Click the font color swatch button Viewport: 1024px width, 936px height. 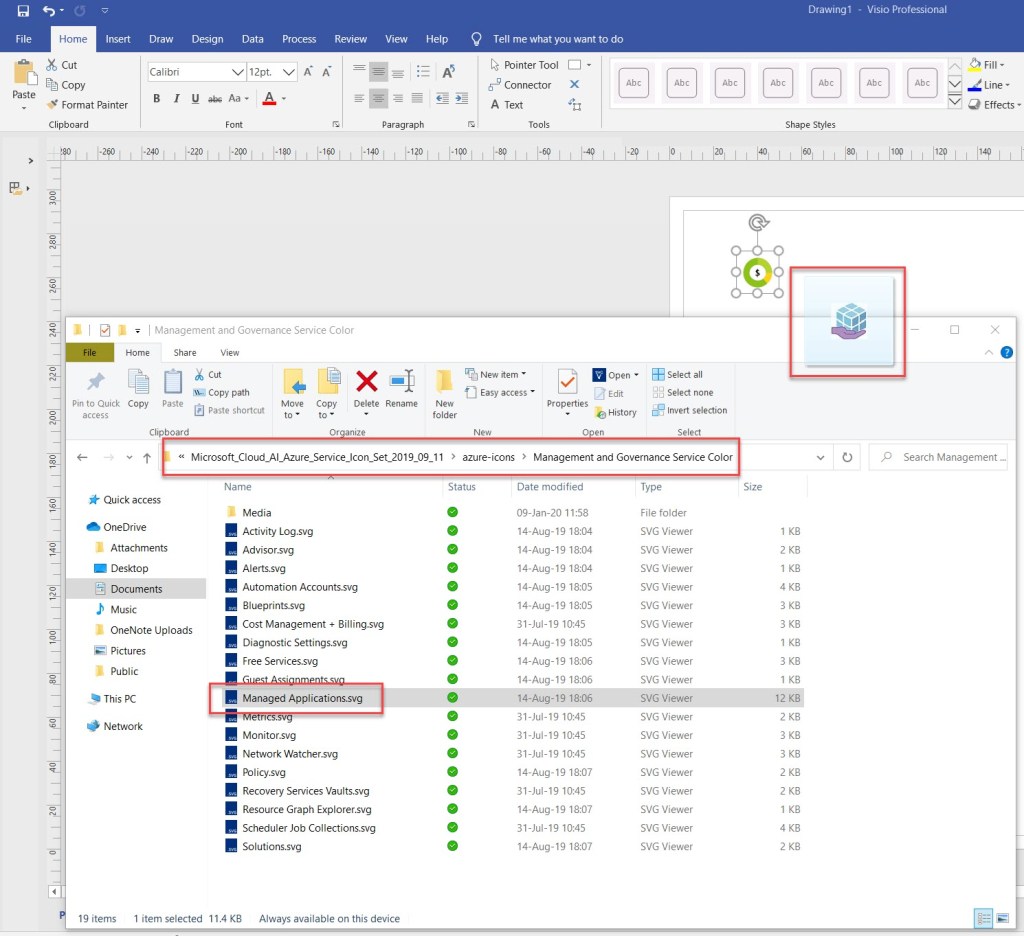(x=268, y=98)
